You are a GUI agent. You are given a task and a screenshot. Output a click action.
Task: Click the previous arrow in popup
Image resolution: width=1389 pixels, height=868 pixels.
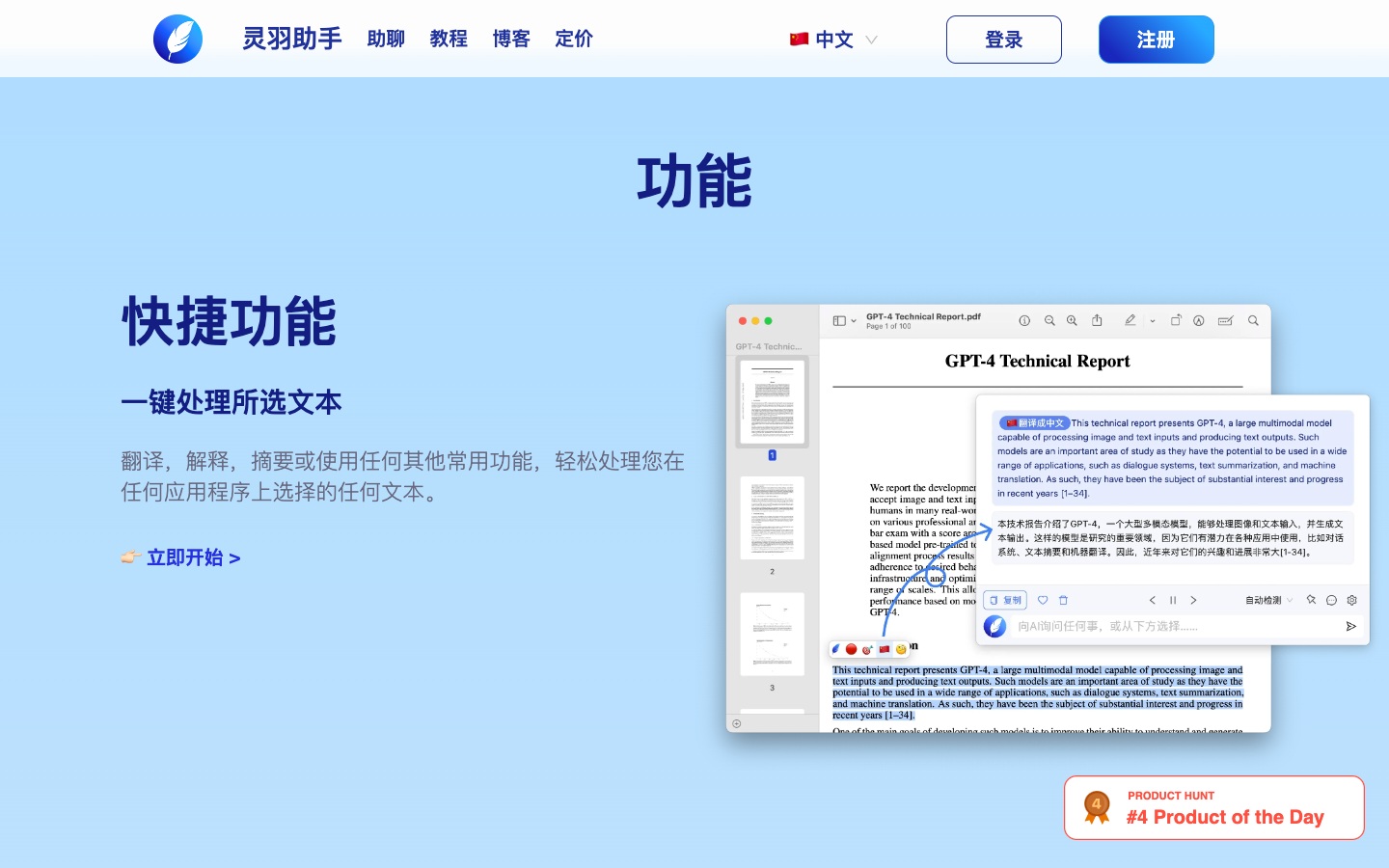pyautogui.click(x=1152, y=600)
